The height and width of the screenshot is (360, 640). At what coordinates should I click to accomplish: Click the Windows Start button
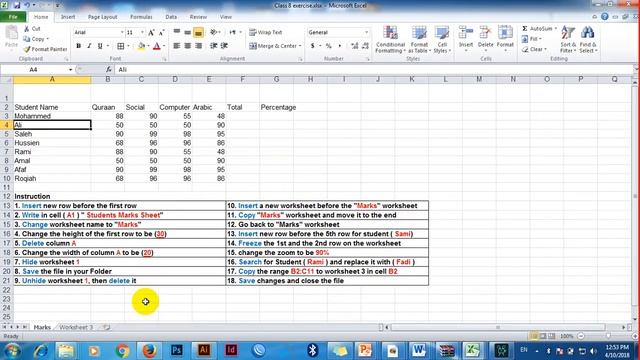tap(12, 351)
